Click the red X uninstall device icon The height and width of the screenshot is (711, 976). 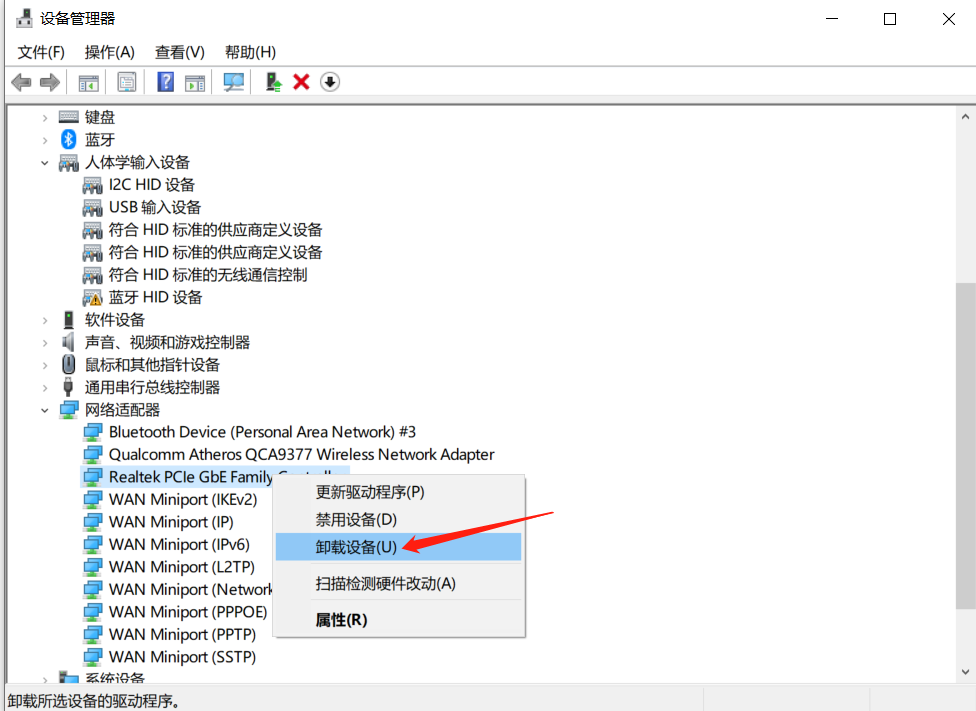click(x=301, y=82)
